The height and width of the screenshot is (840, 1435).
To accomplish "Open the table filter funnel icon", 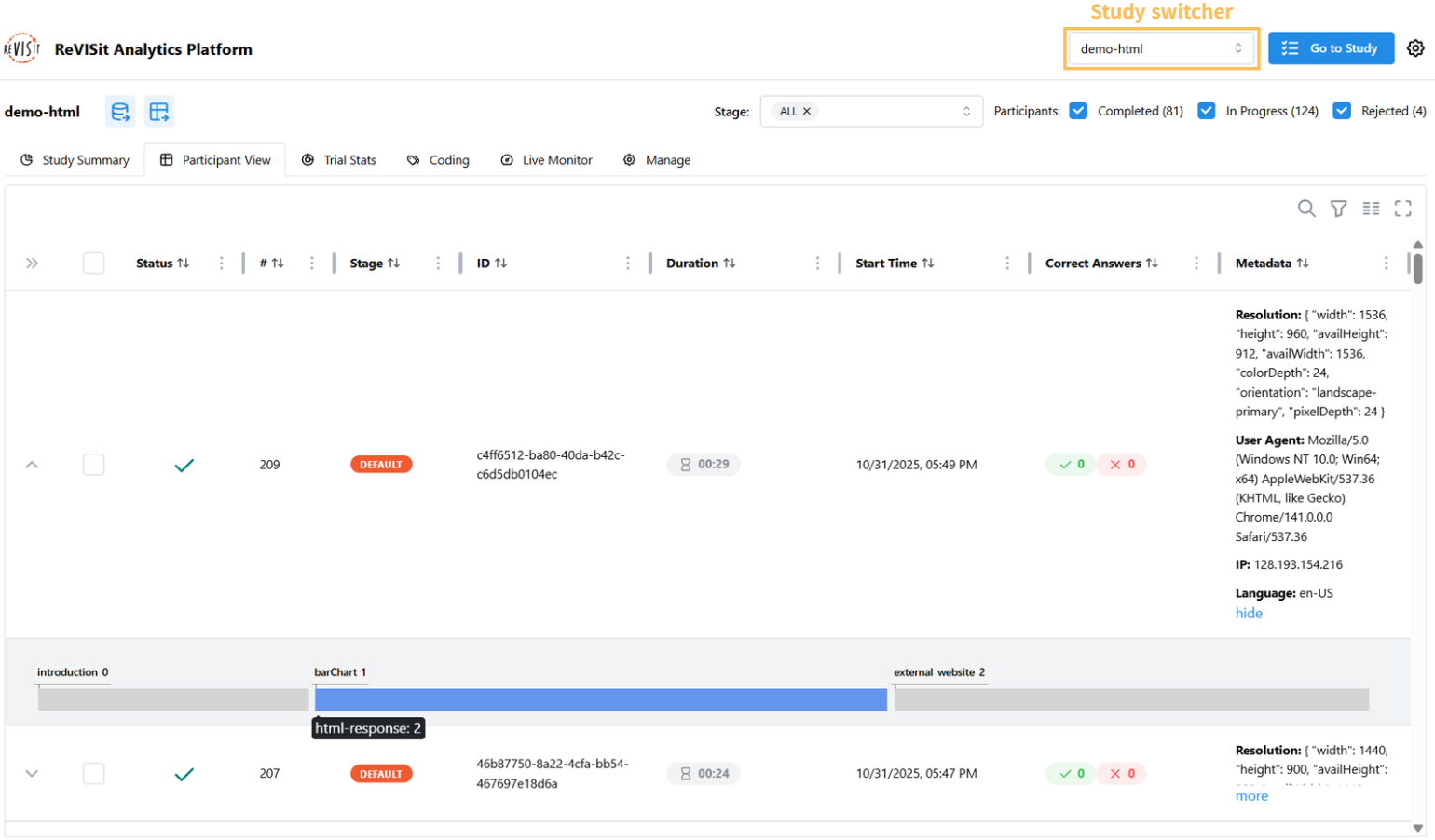I will tap(1338, 209).
